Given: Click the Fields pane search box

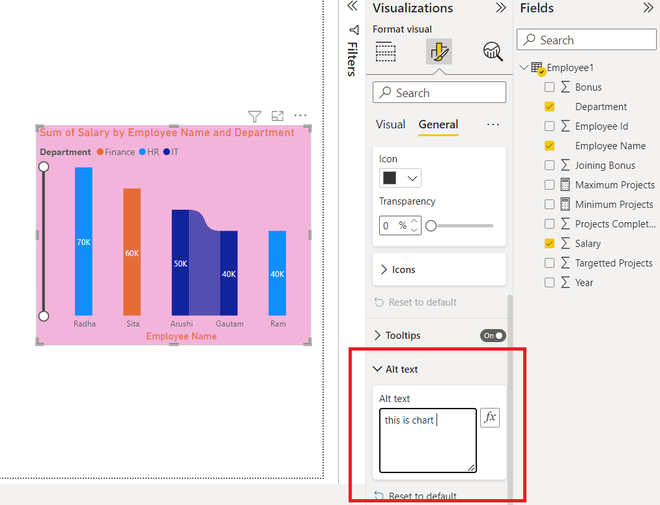Looking at the screenshot, I should 586,40.
